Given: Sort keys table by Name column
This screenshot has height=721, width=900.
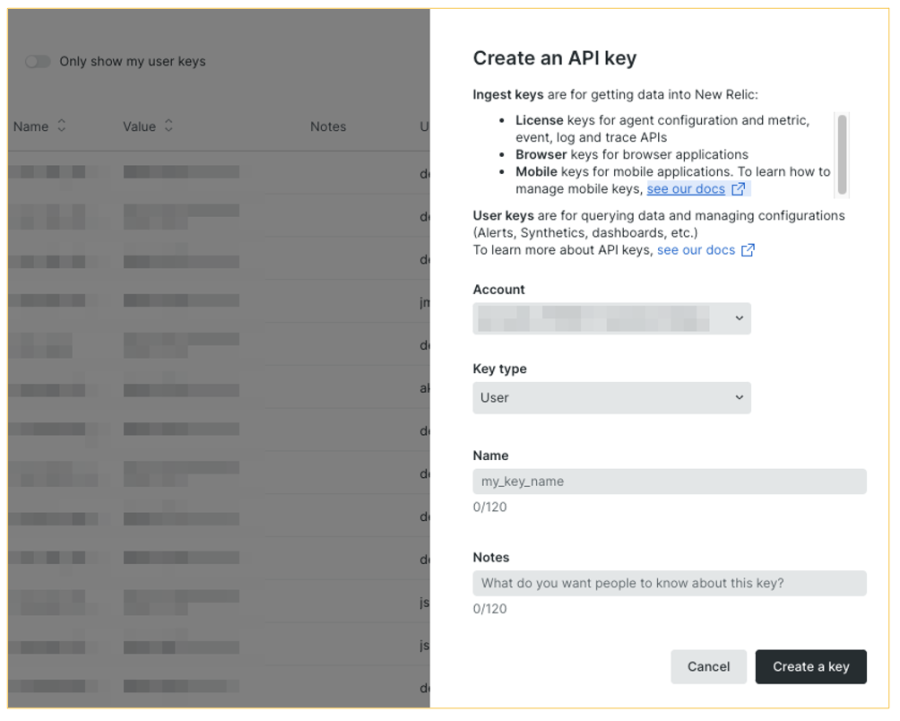Looking at the screenshot, I should click(62, 126).
